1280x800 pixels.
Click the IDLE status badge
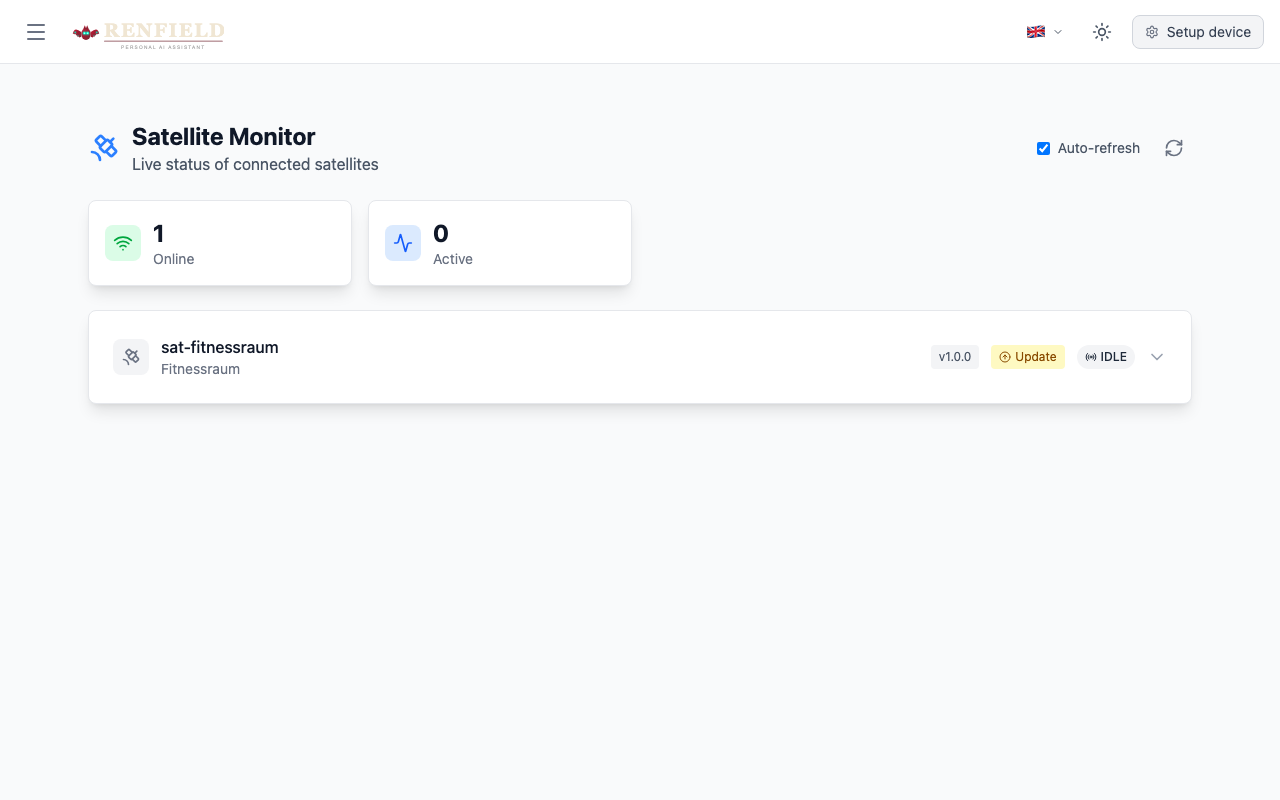[x=1105, y=357]
